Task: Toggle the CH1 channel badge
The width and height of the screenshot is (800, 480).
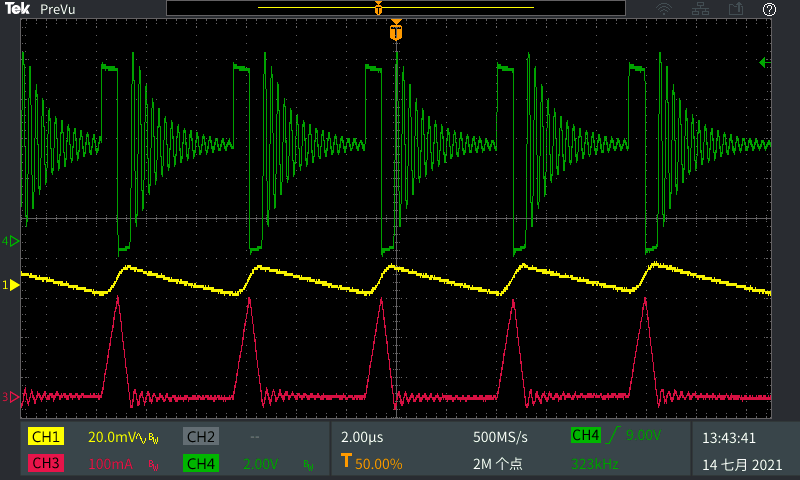Action: pos(45,437)
